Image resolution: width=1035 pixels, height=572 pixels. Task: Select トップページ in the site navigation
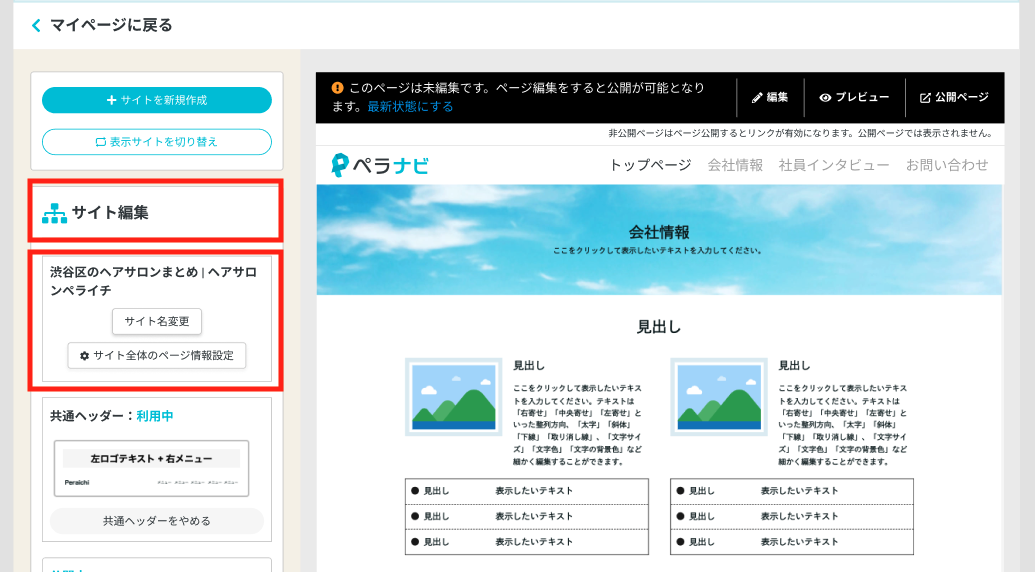tap(650, 165)
